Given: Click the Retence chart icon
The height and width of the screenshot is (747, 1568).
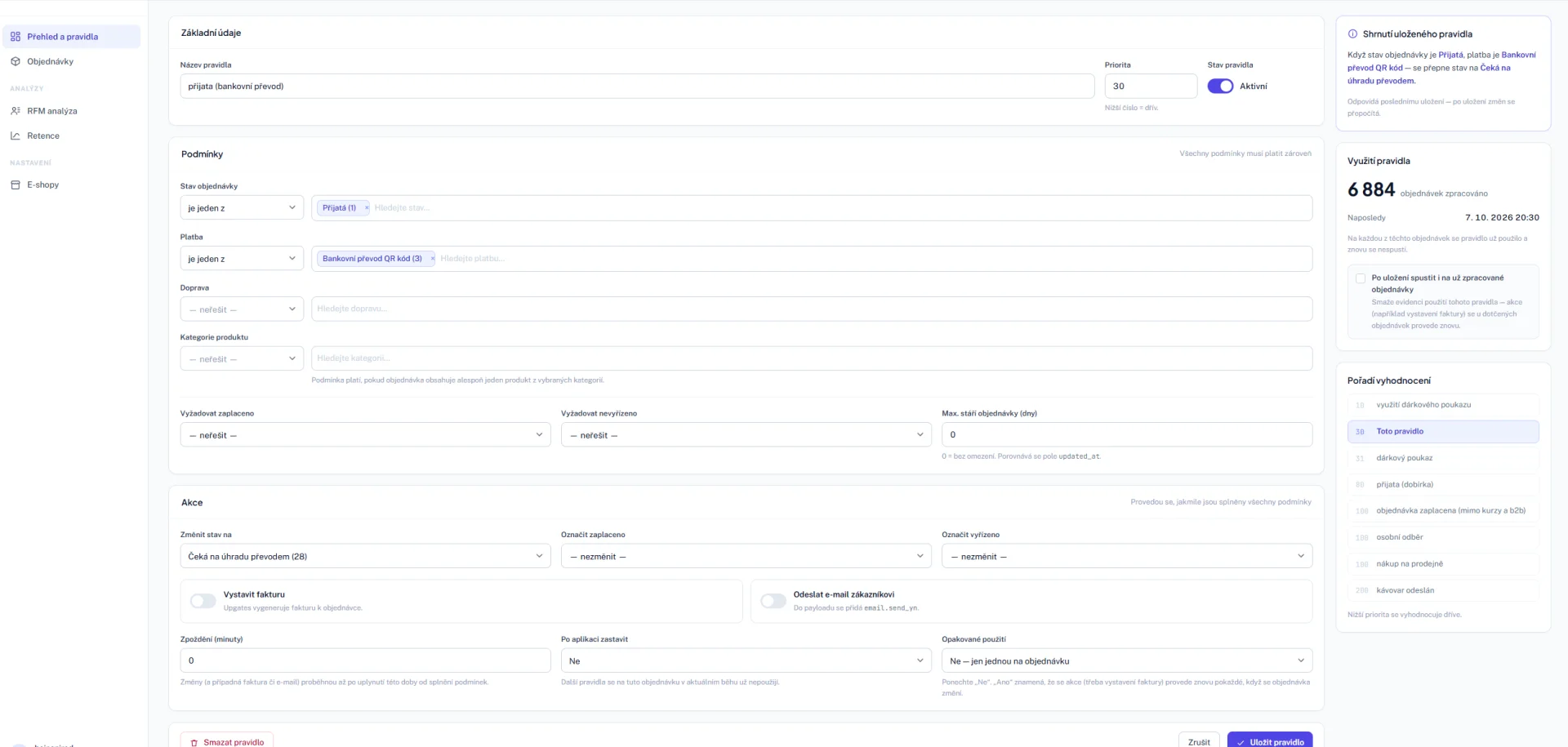Looking at the screenshot, I should tap(16, 136).
